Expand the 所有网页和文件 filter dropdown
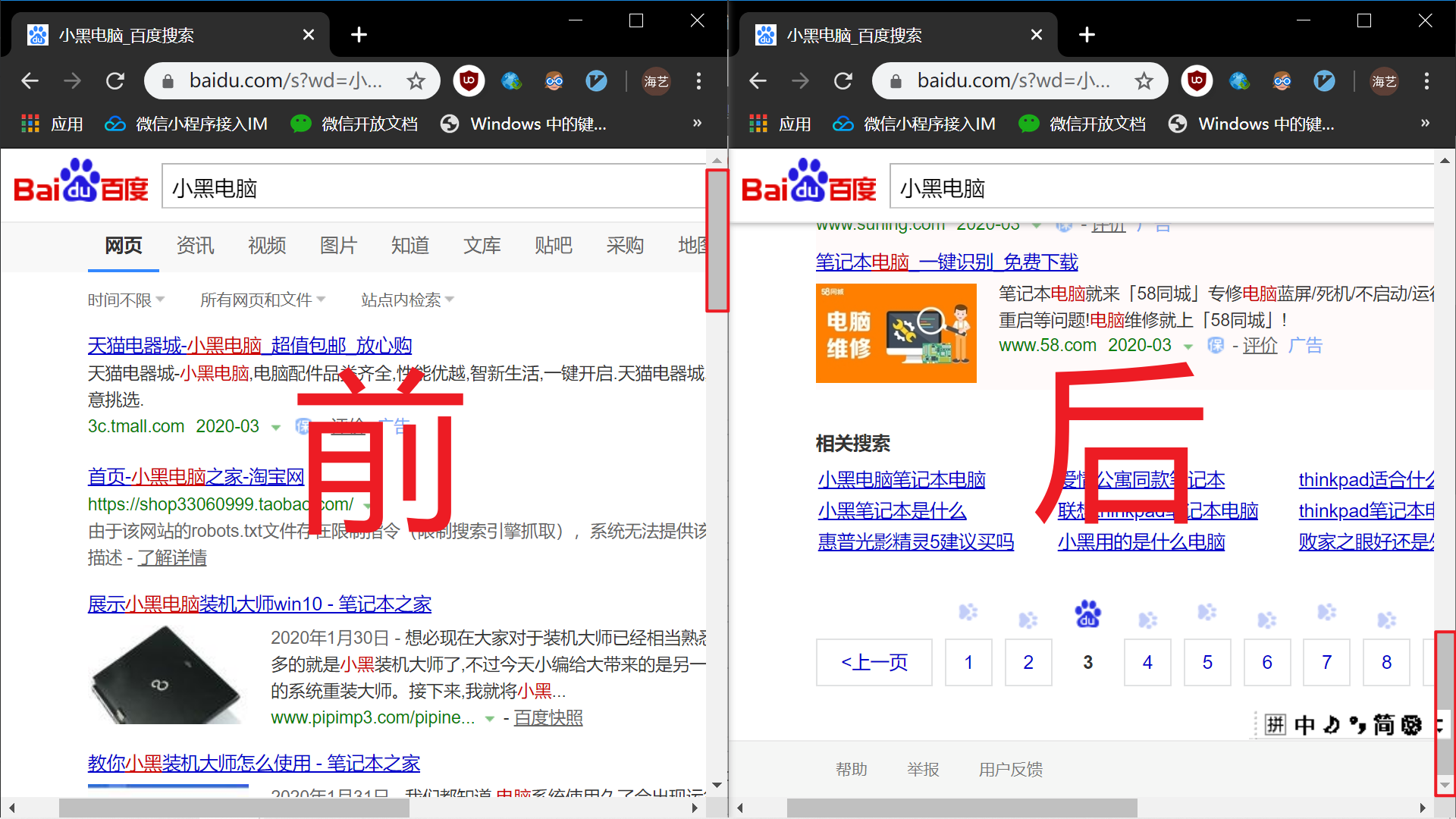Viewport: 1456px width, 819px height. pyautogui.click(x=262, y=300)
